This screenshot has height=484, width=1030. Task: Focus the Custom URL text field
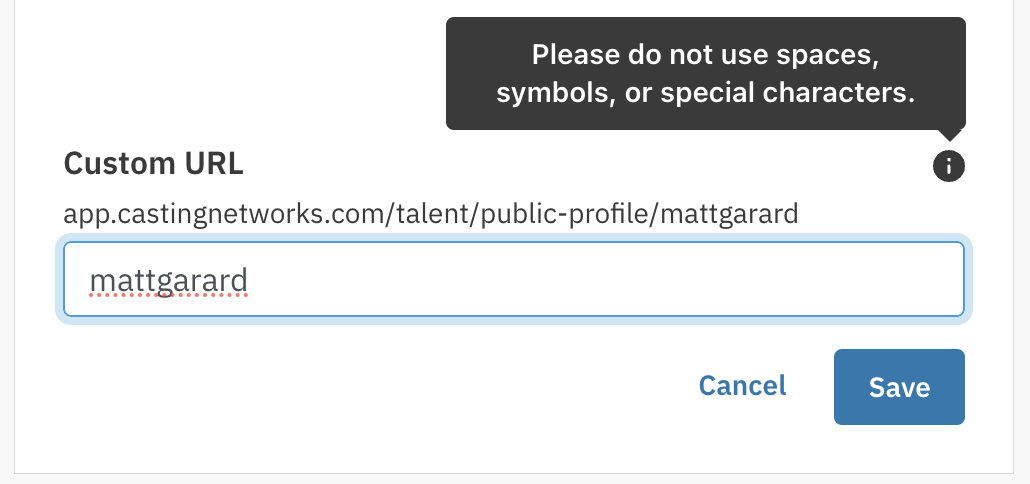(514, 279)
